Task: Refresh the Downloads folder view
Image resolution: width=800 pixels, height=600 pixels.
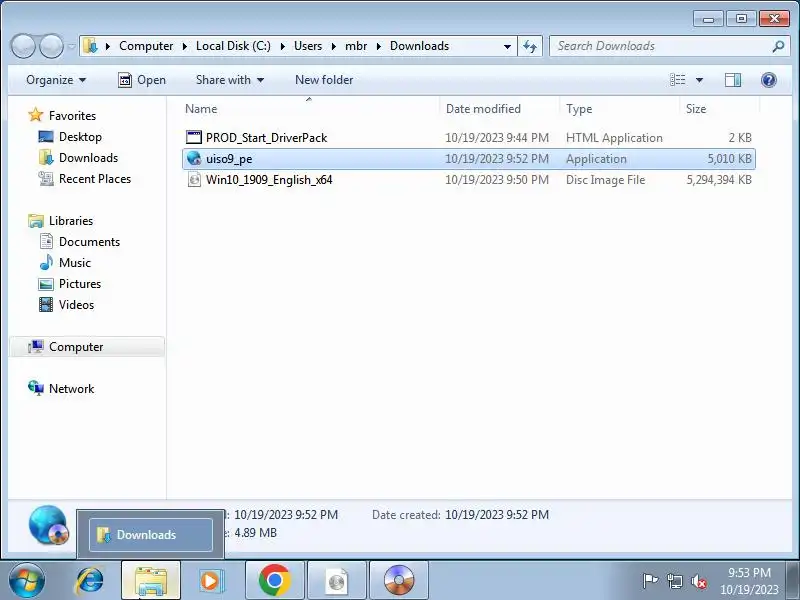Action: 530,46
